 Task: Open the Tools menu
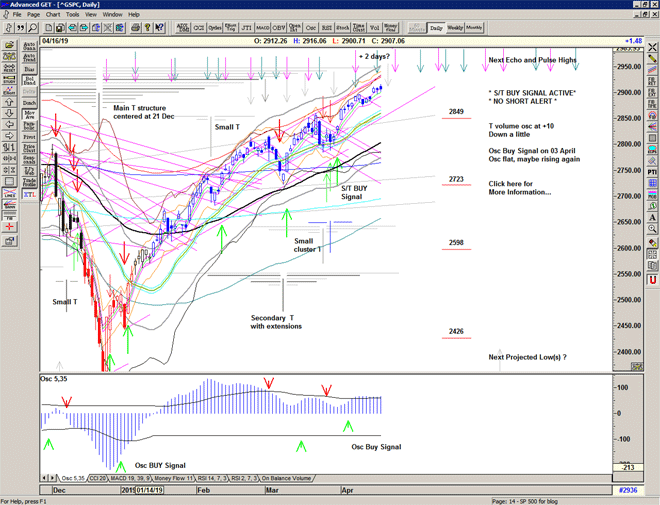pos(73,15)
